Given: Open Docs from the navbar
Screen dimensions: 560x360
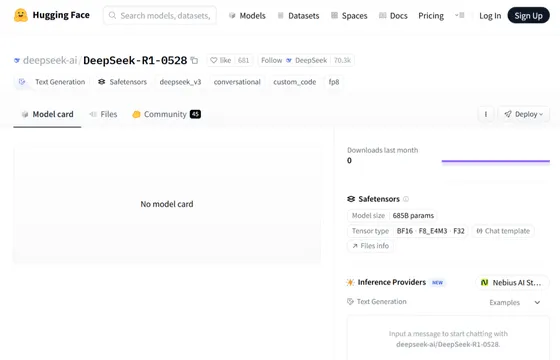Looking at the screenshot, I should (393, 16).
